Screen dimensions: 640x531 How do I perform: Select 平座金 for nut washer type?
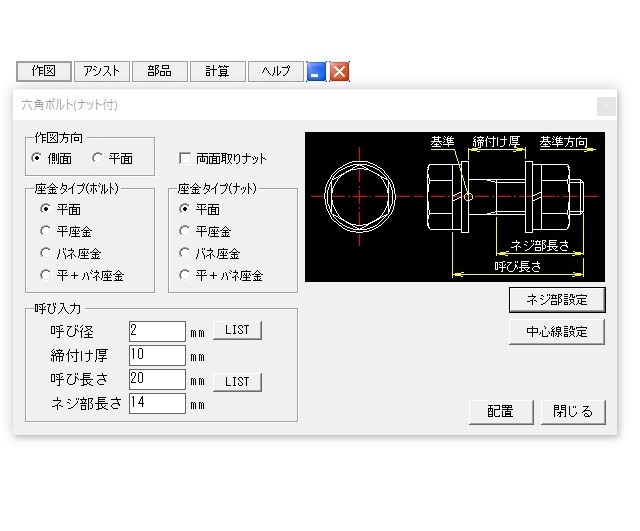pyautogui.click(x=184, y=231)
